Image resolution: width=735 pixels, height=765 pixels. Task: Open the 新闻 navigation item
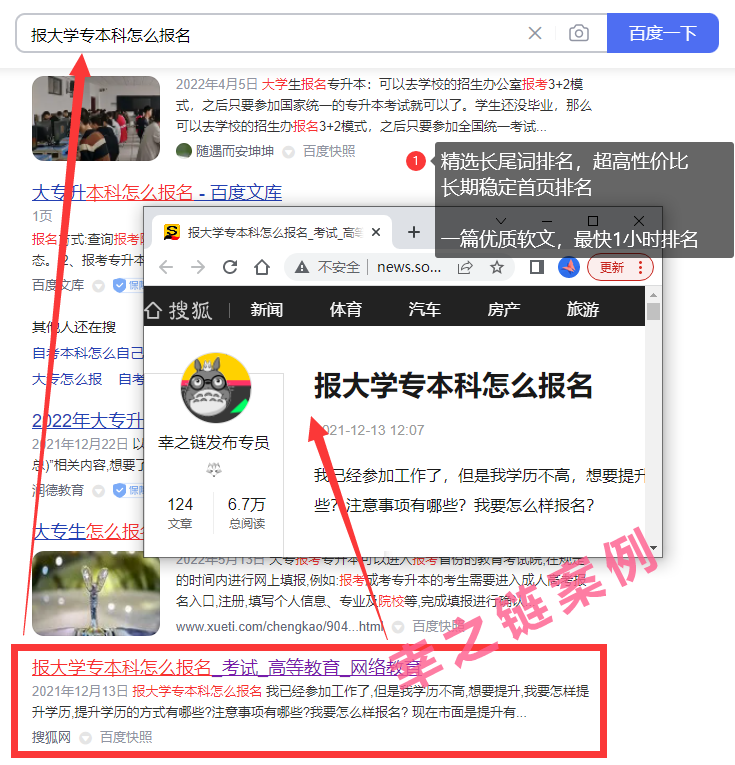pos(267,309)
